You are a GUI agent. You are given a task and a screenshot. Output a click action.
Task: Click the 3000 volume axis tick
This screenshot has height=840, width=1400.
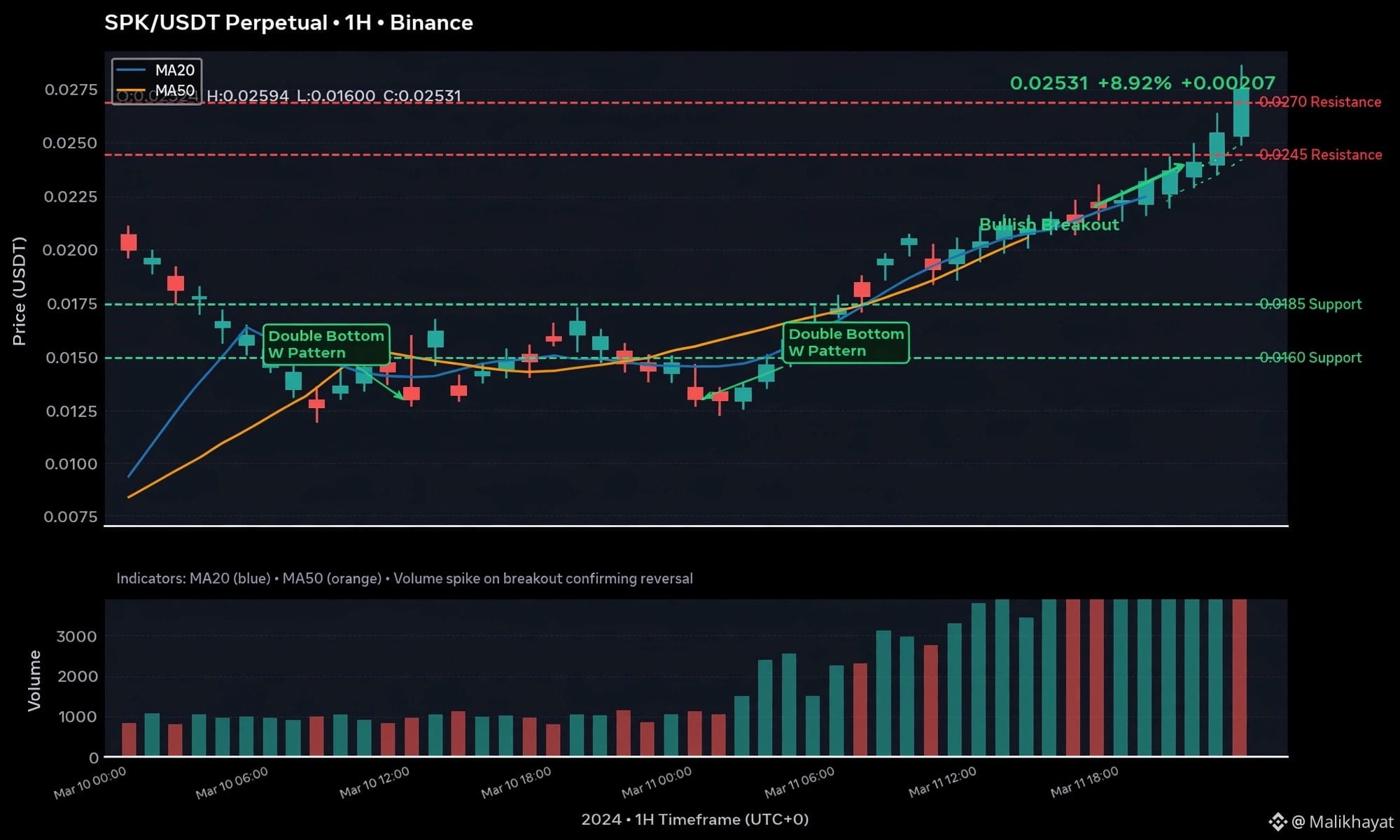point(77,636)
